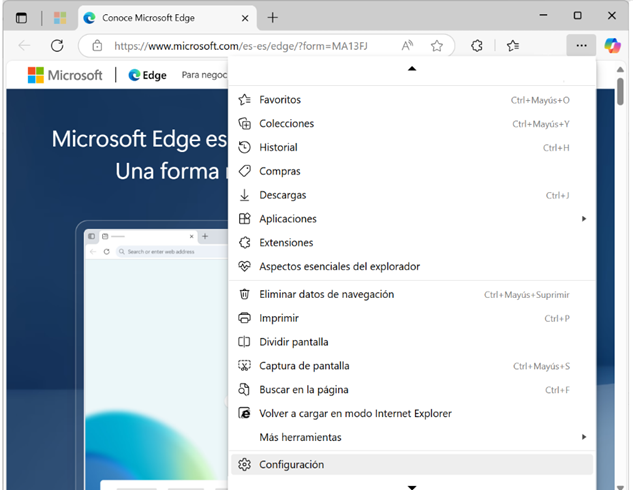Viewport: 633px width, 490px height.
Task: Open the workspaces icon in the title bar
Action: pos(60,18)
